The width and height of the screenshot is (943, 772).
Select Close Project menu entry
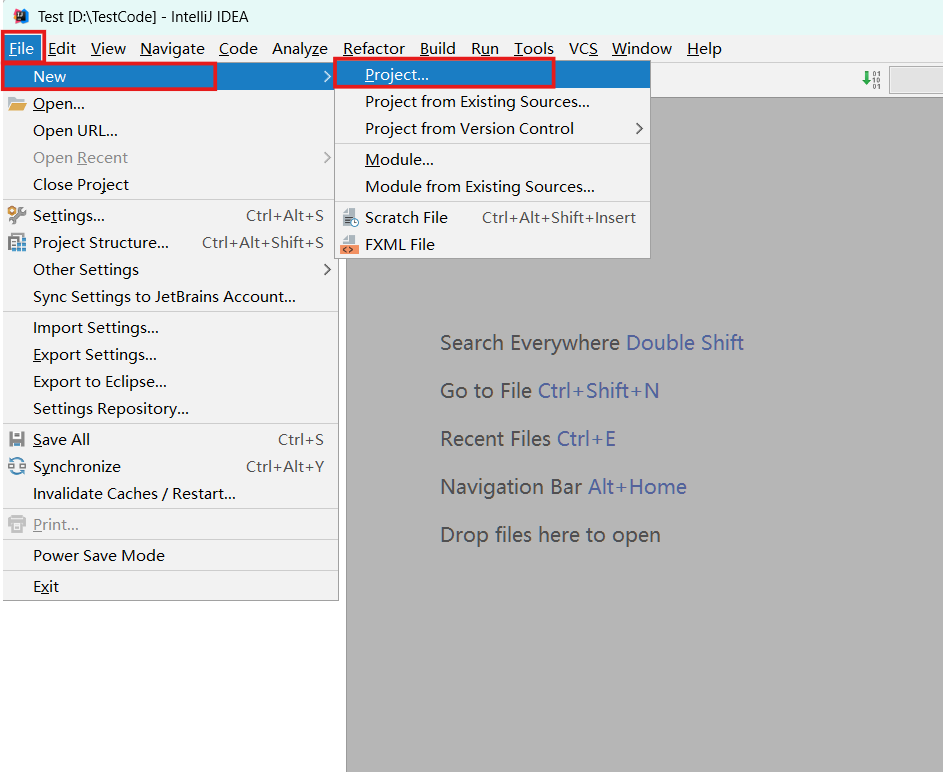click(170, 185)
